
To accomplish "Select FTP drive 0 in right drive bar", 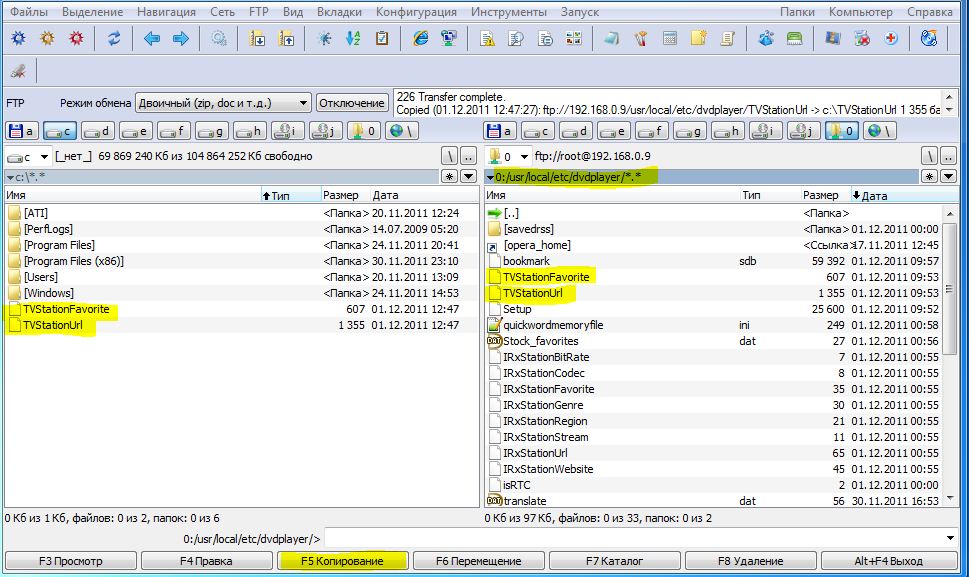I will pos(842,131).
